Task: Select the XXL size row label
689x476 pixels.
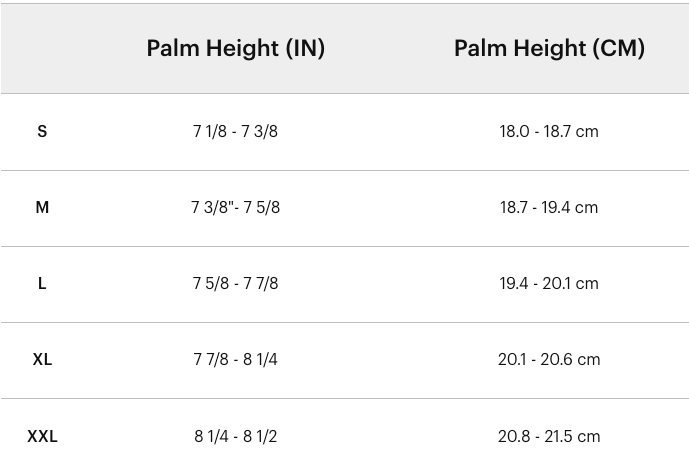Action: 42,436
